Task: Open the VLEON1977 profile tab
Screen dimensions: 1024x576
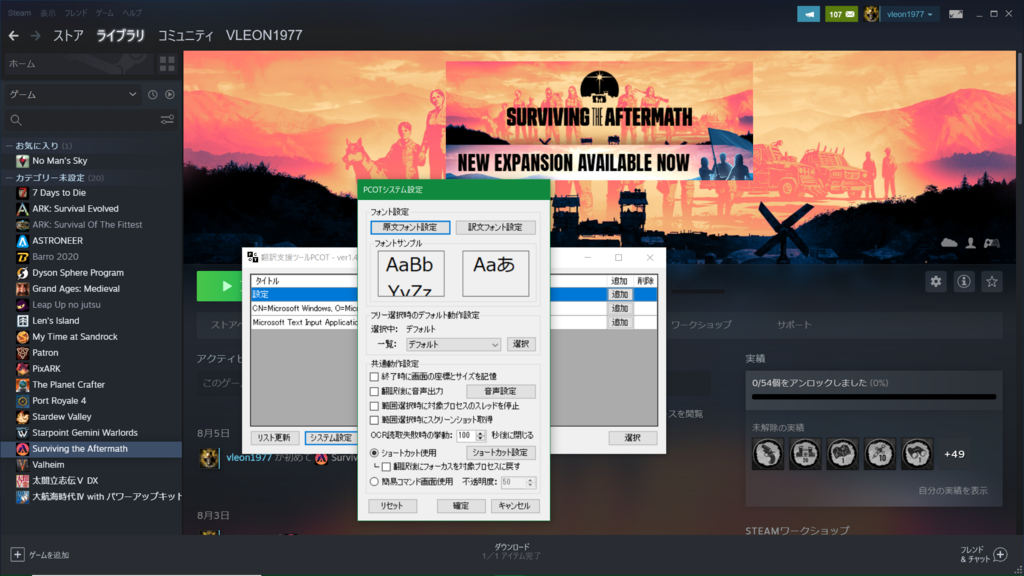Action: click(x=264, y=36)
